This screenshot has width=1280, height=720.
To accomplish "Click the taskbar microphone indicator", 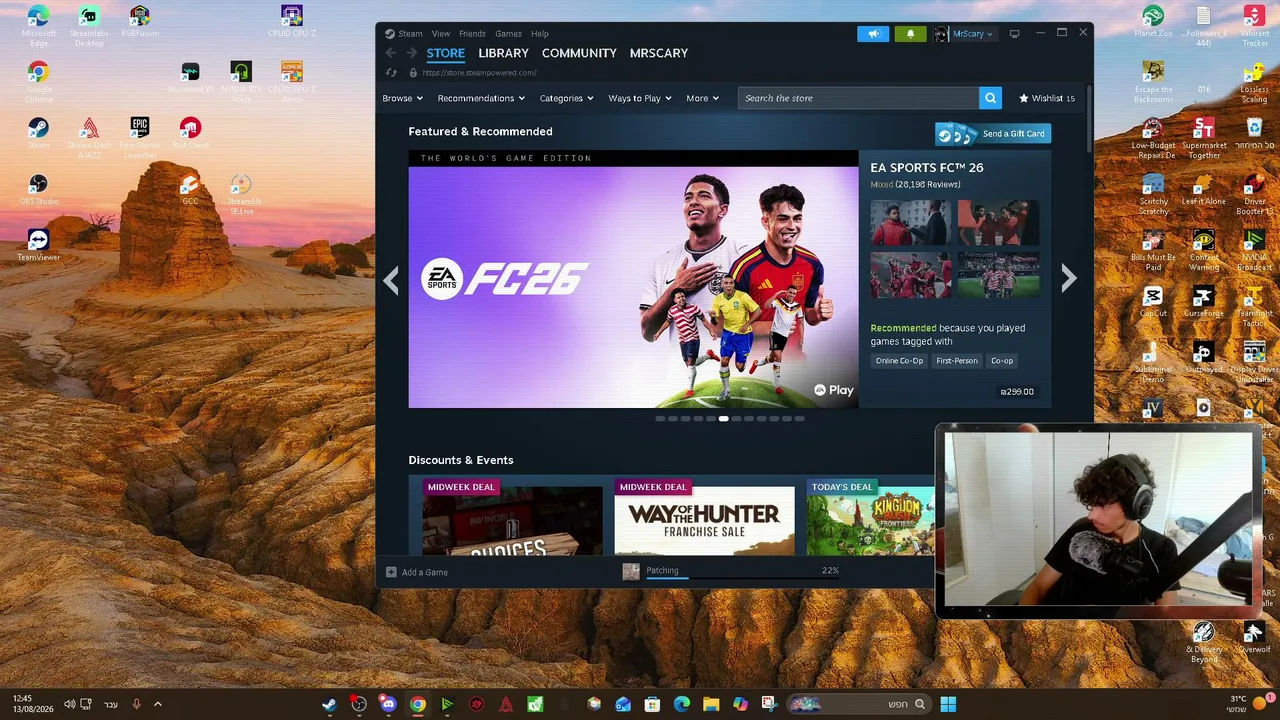I will pyautogui.click(x=136, y=704).
